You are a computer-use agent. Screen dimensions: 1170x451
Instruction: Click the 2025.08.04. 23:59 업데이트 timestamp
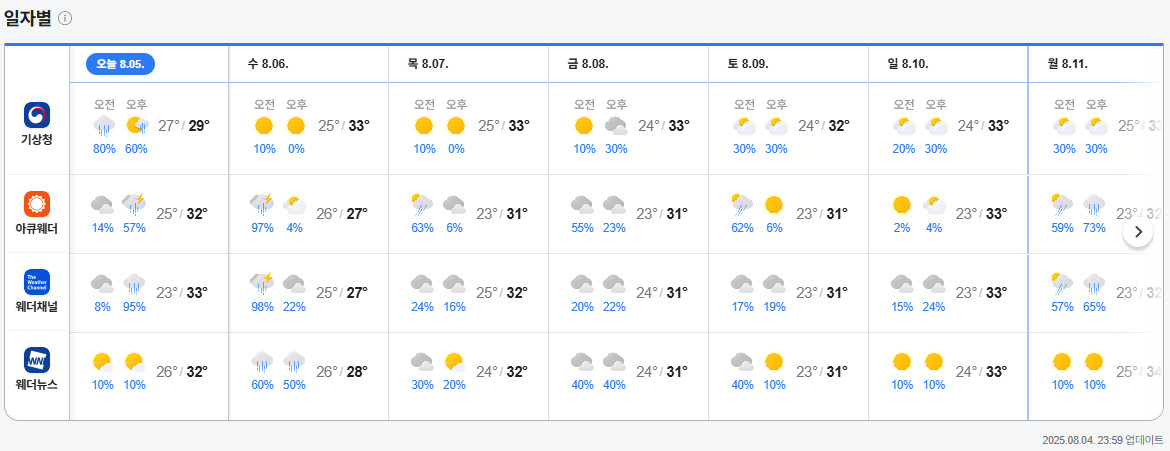click(x=1102, y=440)
